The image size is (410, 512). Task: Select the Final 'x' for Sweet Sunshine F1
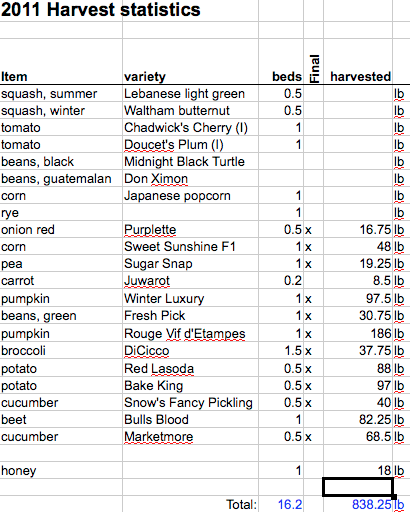[308, 247]
